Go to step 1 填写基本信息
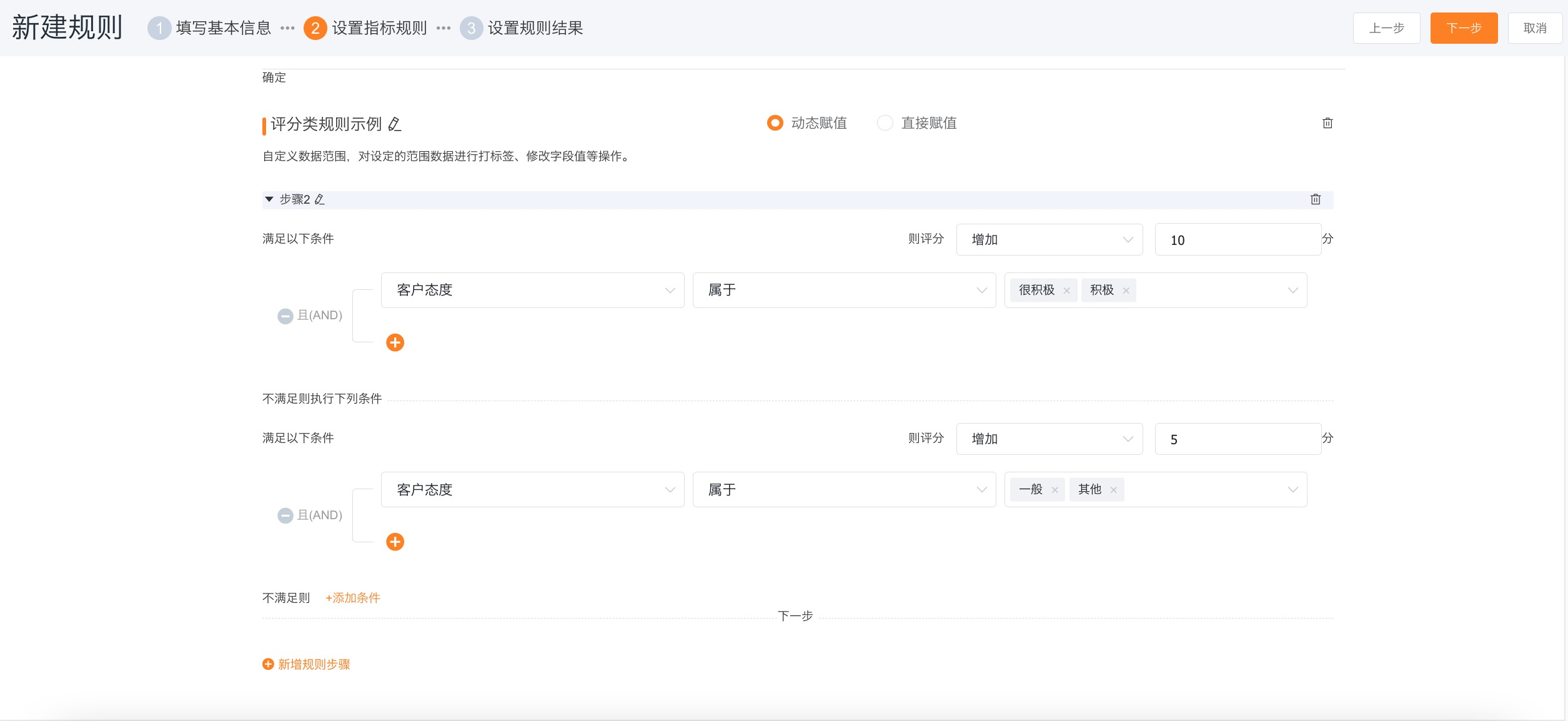The height and width of the screenshot is (721, 1568). click(x=209, y=28)
